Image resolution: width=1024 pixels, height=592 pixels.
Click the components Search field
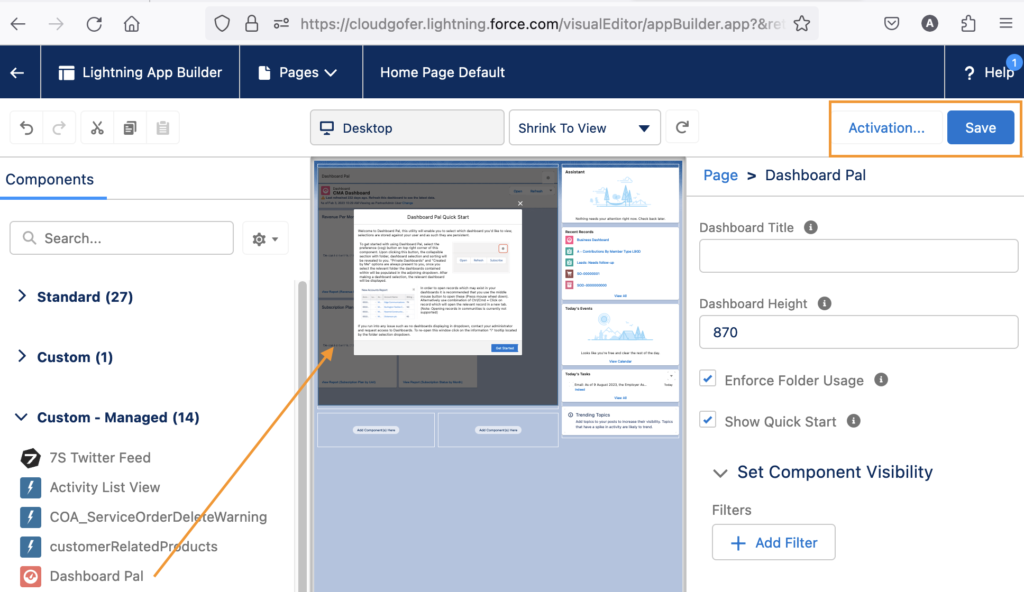tap(121, 238)
